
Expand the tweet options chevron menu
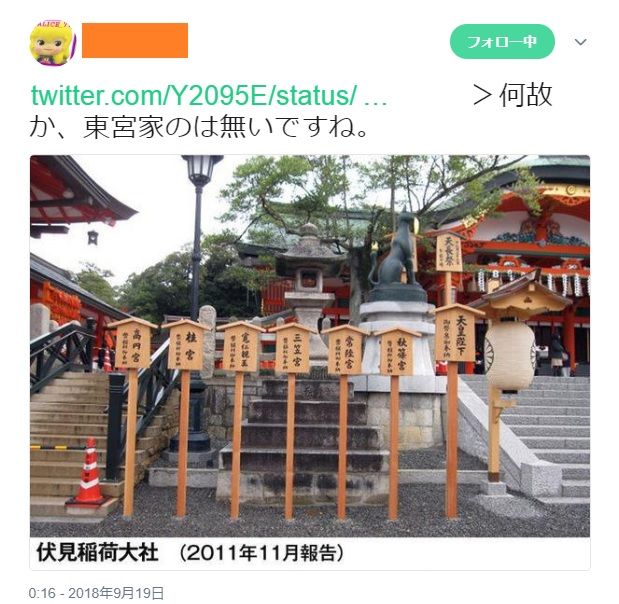pos(580,42)
